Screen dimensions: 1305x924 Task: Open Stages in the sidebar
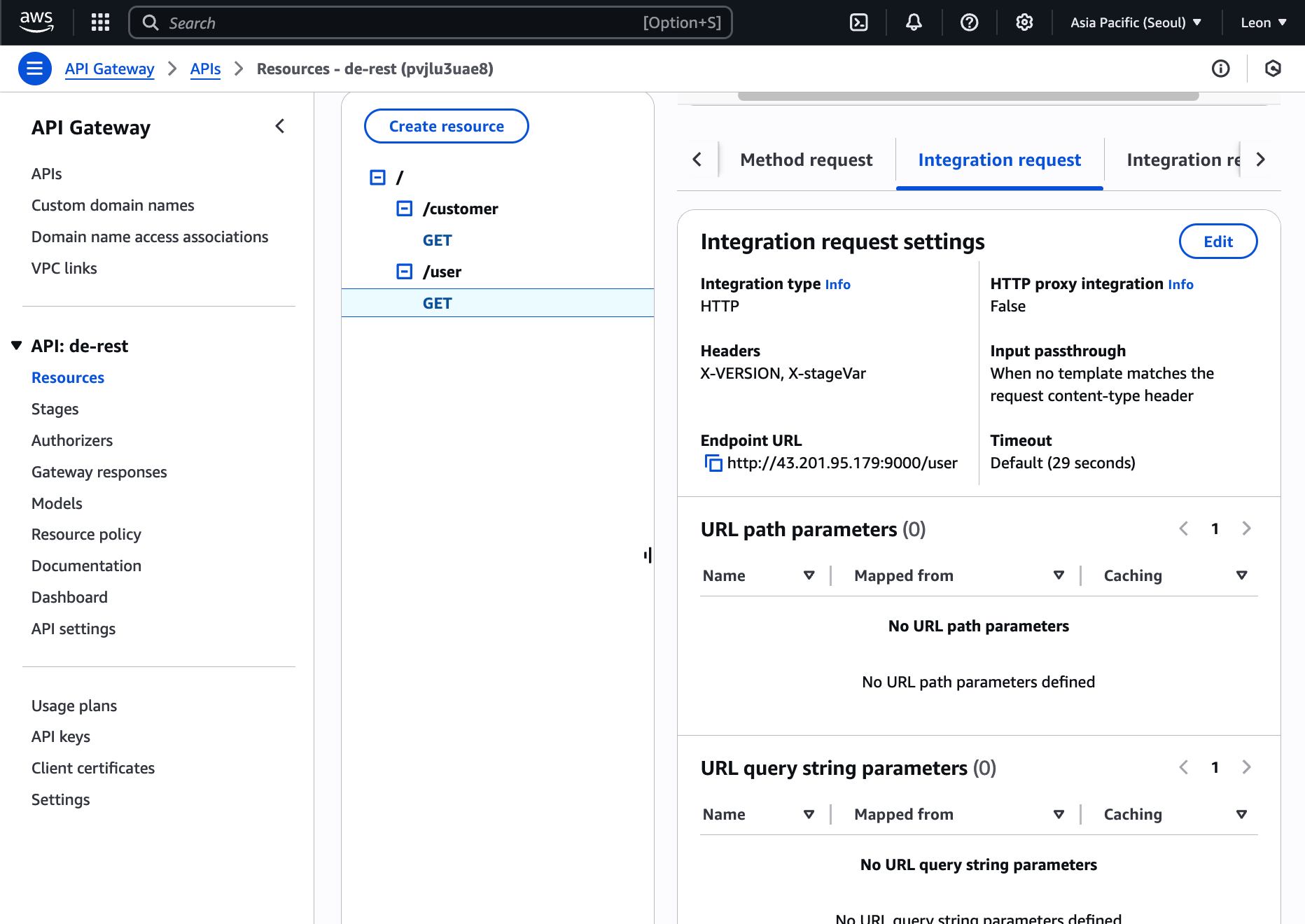click(55, 409)
